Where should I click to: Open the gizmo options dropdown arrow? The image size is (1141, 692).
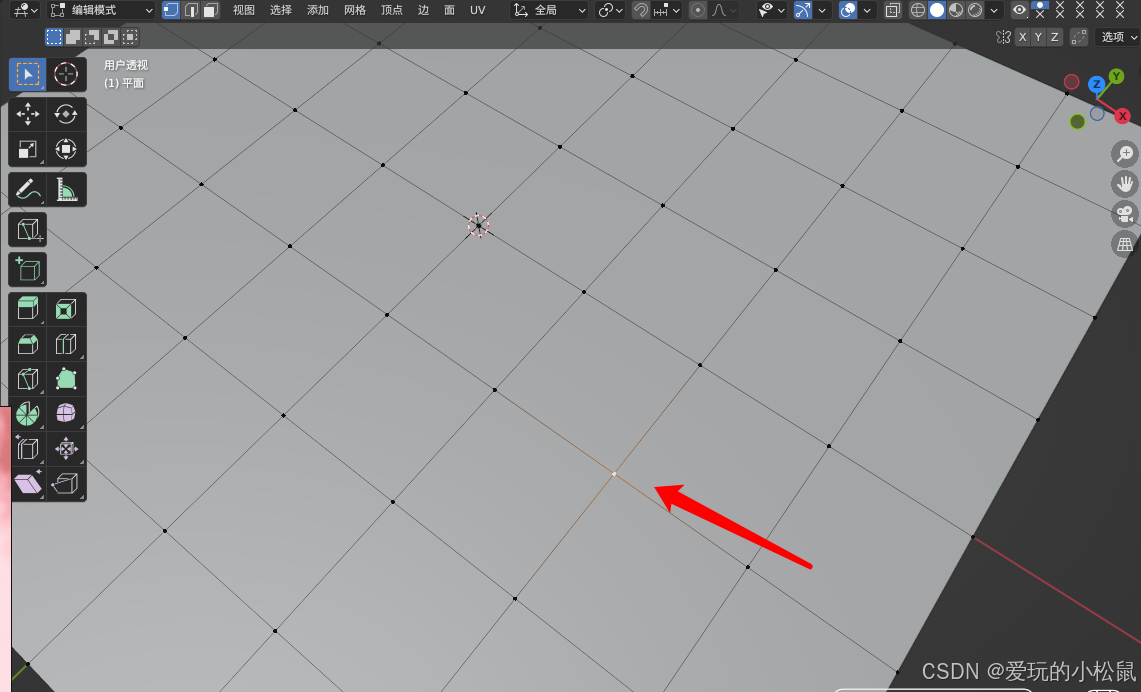pyautogui.click(x=822, y=10)
